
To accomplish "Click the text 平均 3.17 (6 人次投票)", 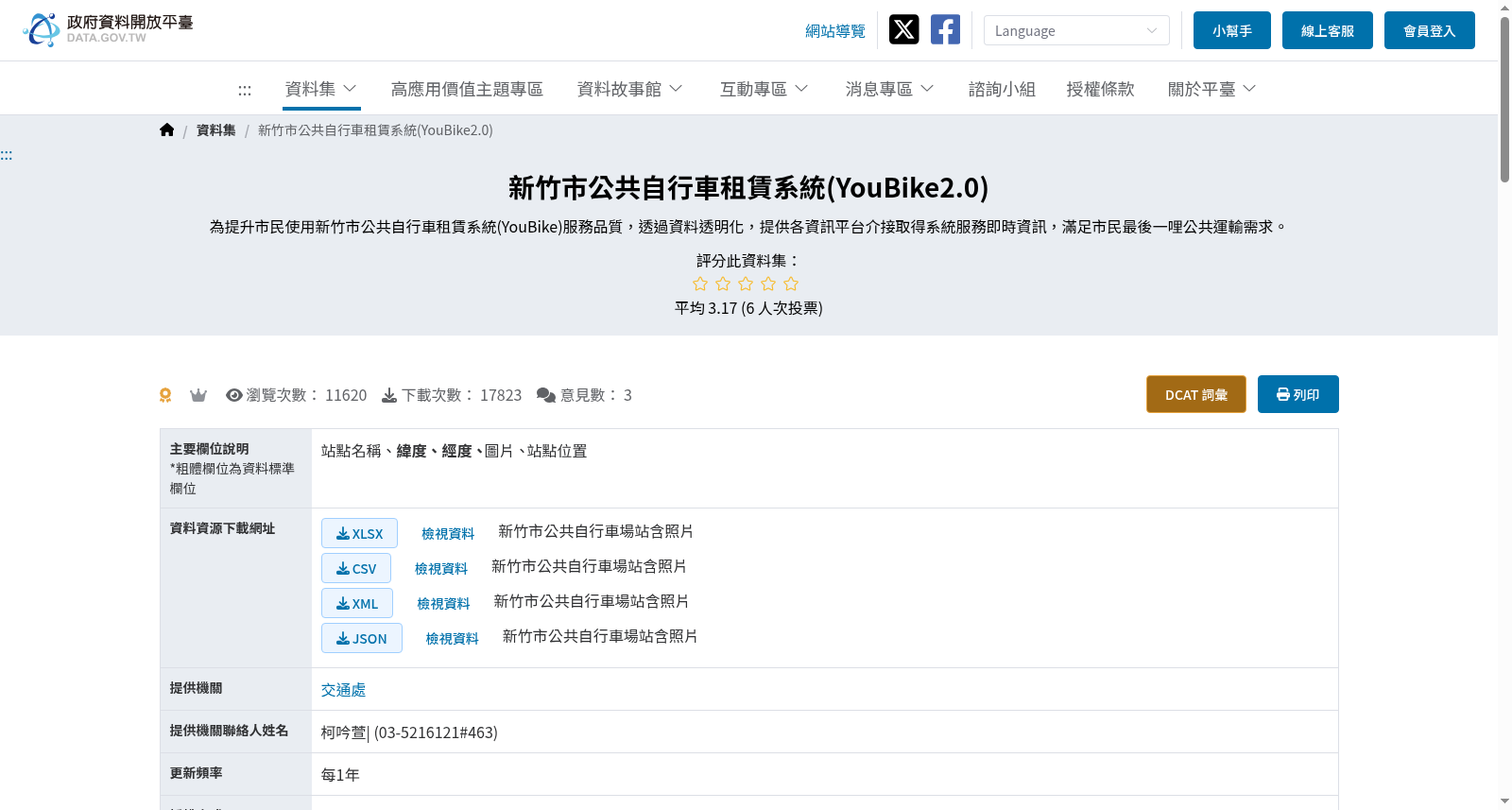I will [748, 308].
